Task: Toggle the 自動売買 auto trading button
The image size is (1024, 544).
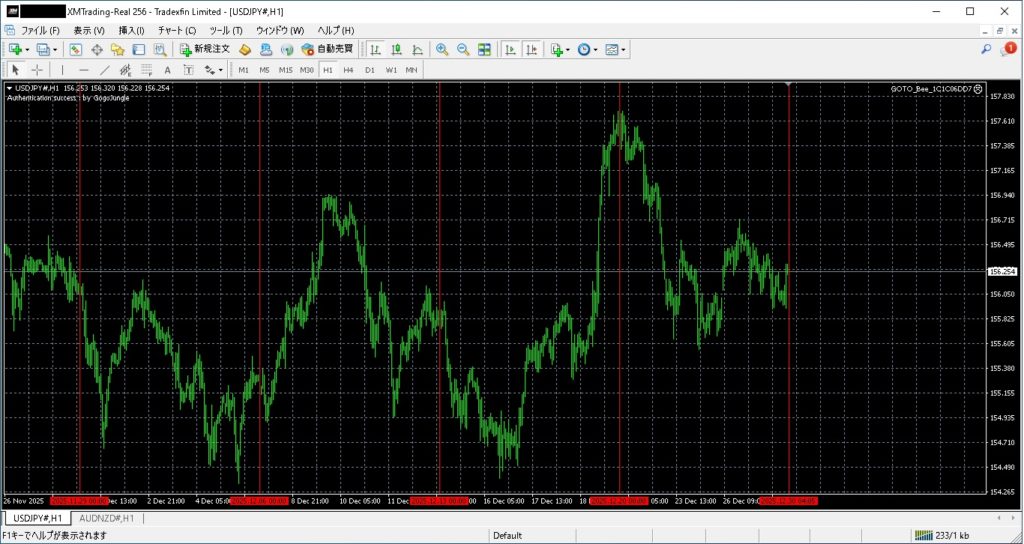Action: (x=327, y=49)
